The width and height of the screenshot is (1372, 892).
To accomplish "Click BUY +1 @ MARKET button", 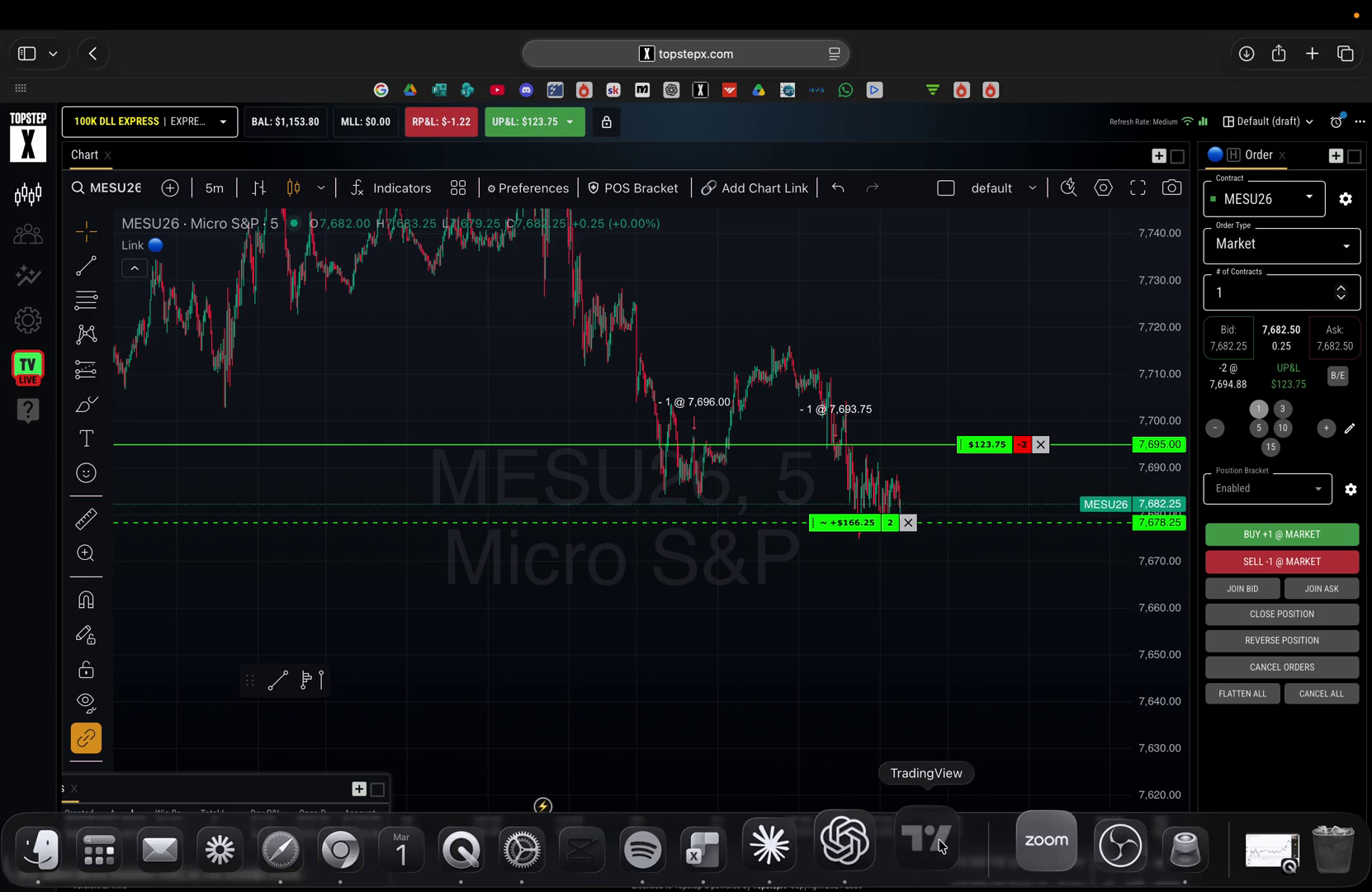I will tap(1281, 534).
